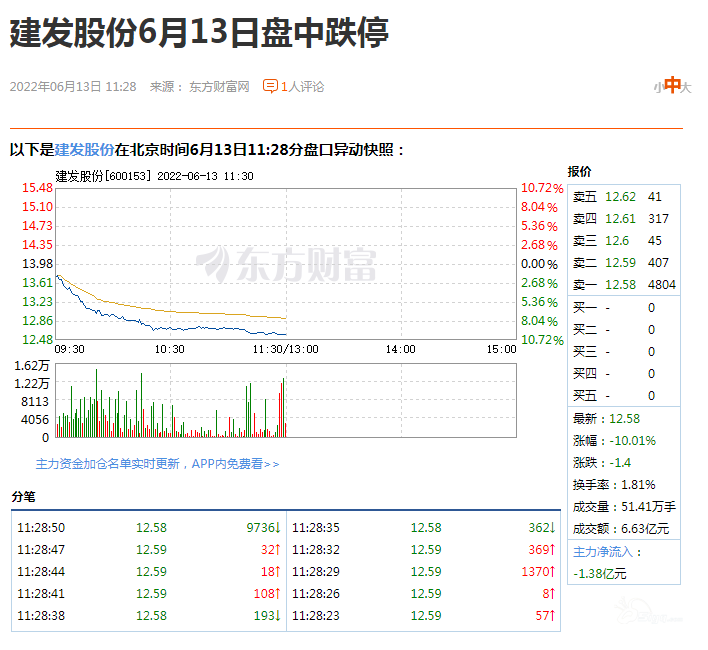Click the 11:28:29 tick row
Screen dimensions: 708x650
[x=423, y=572]
